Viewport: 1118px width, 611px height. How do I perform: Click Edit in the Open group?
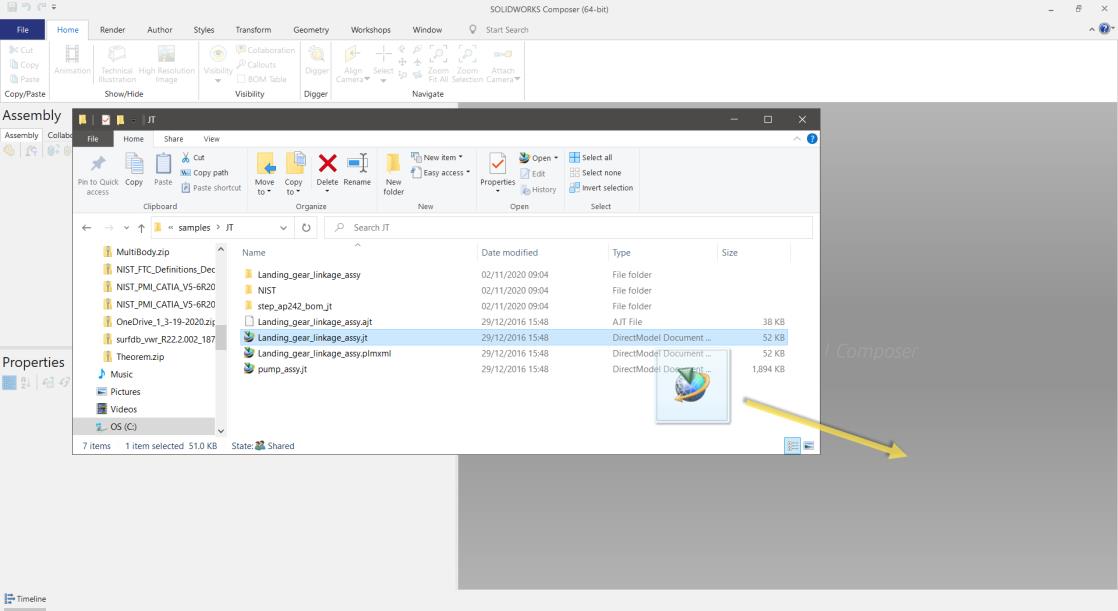tap(533, 173)
